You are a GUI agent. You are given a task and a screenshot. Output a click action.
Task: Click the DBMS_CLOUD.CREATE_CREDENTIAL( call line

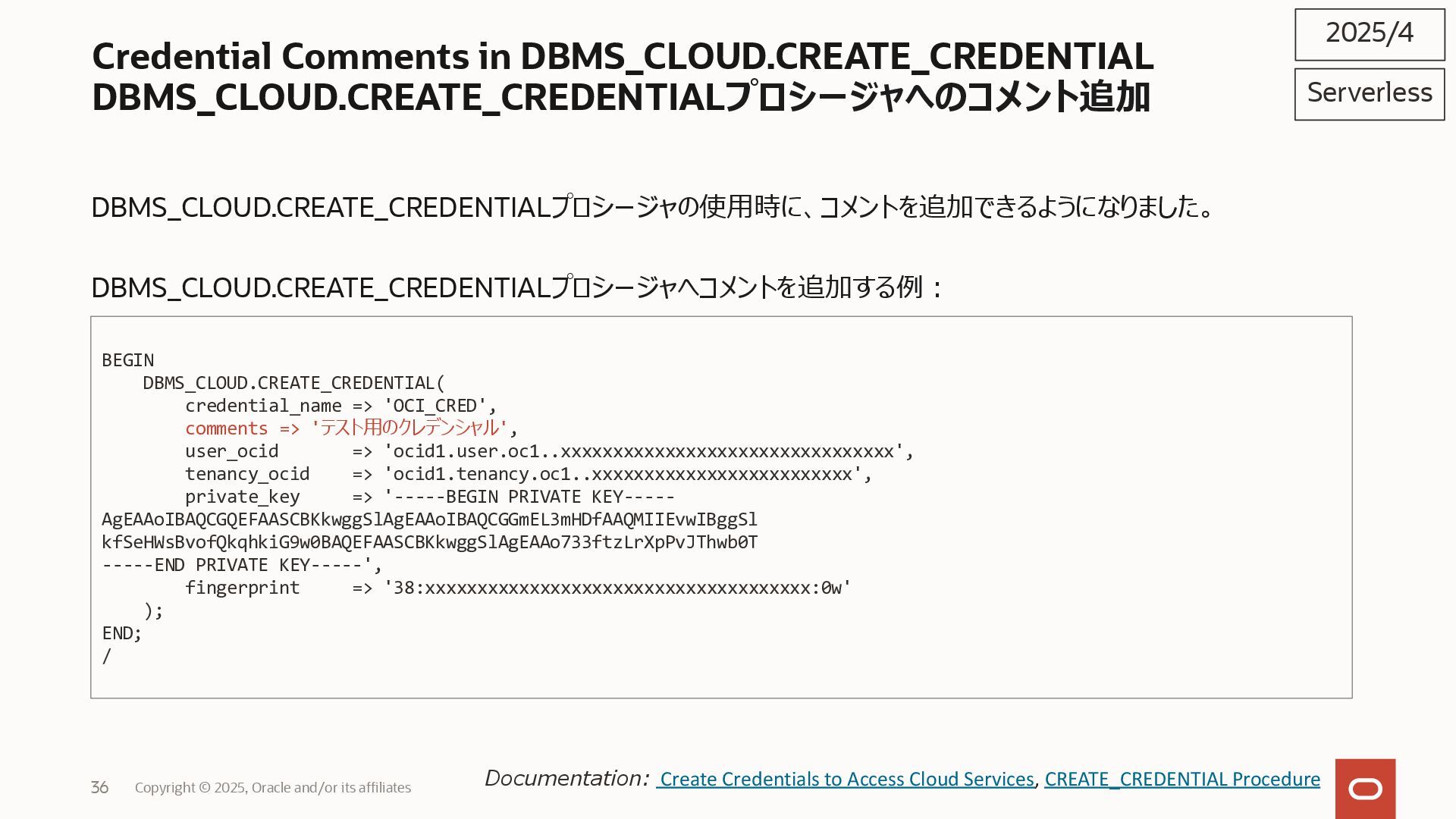coord(293,383)
